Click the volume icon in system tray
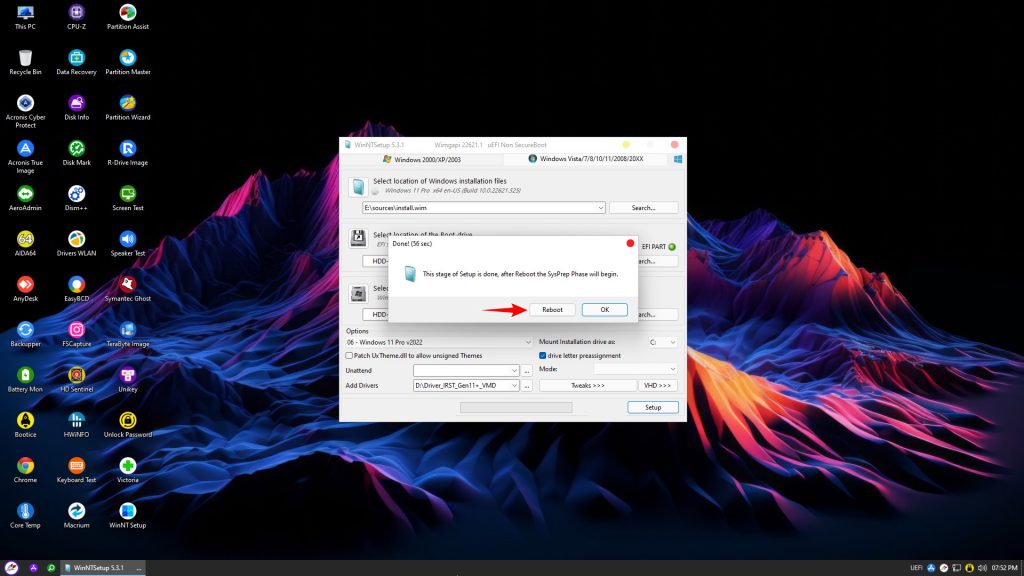This screenshot has height=576, width=1024. (982, 568)
